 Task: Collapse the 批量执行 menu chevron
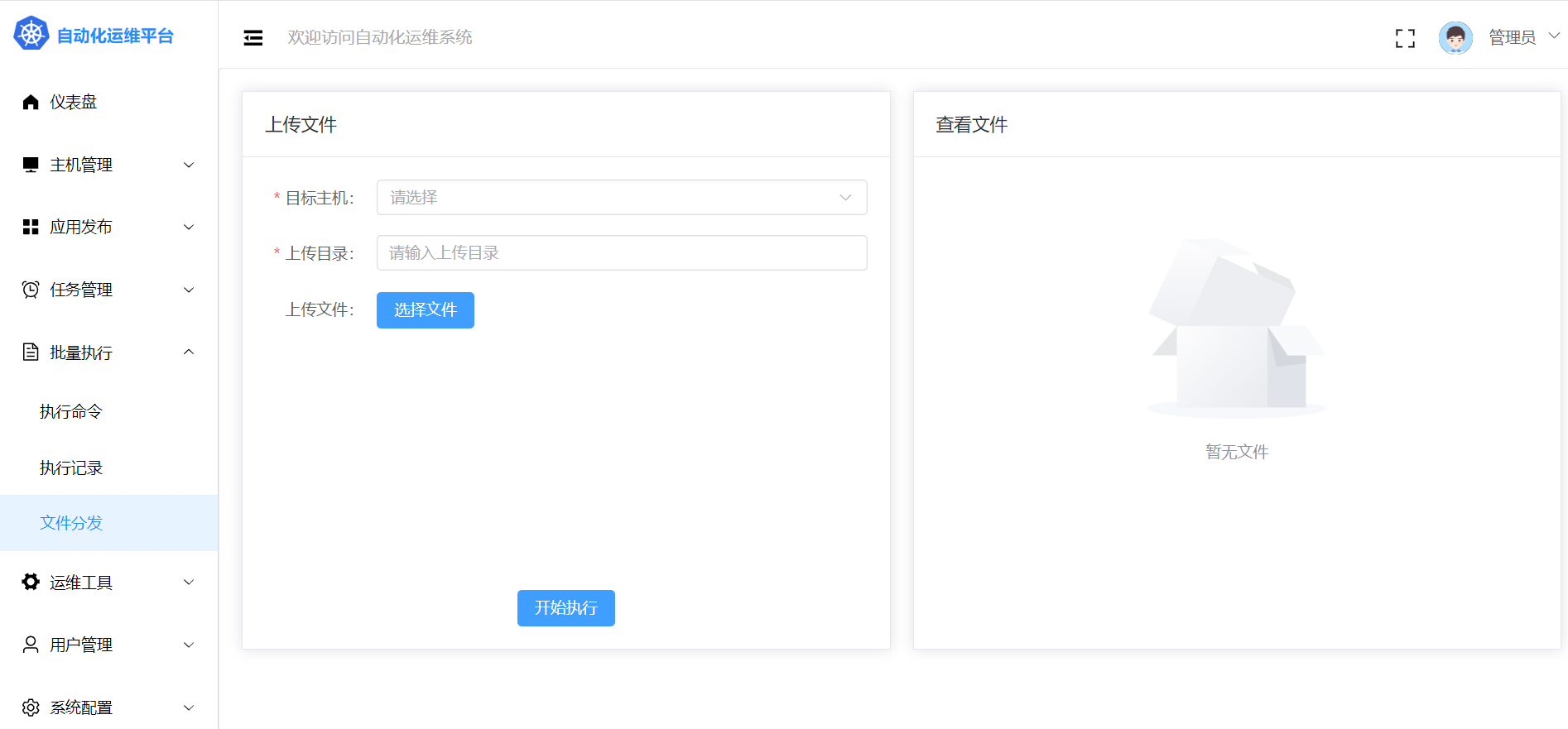click(189, 353)
